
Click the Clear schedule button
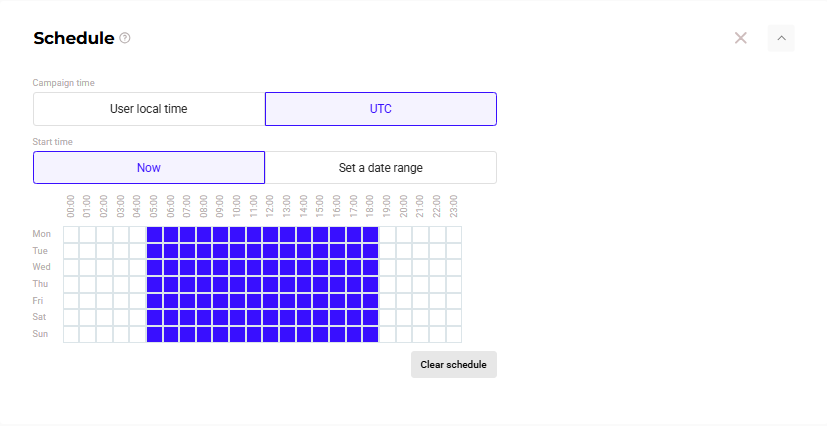(x=454, y=365)
